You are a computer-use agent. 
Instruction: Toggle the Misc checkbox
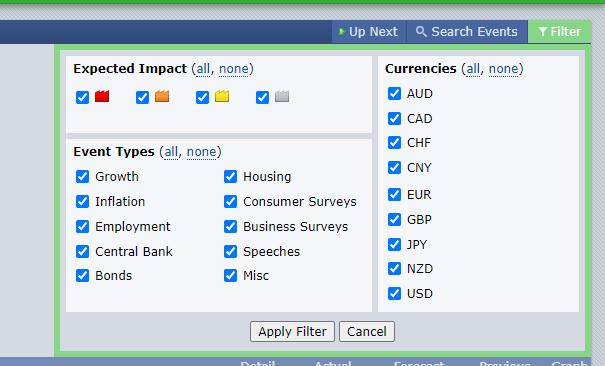(230, 275)
